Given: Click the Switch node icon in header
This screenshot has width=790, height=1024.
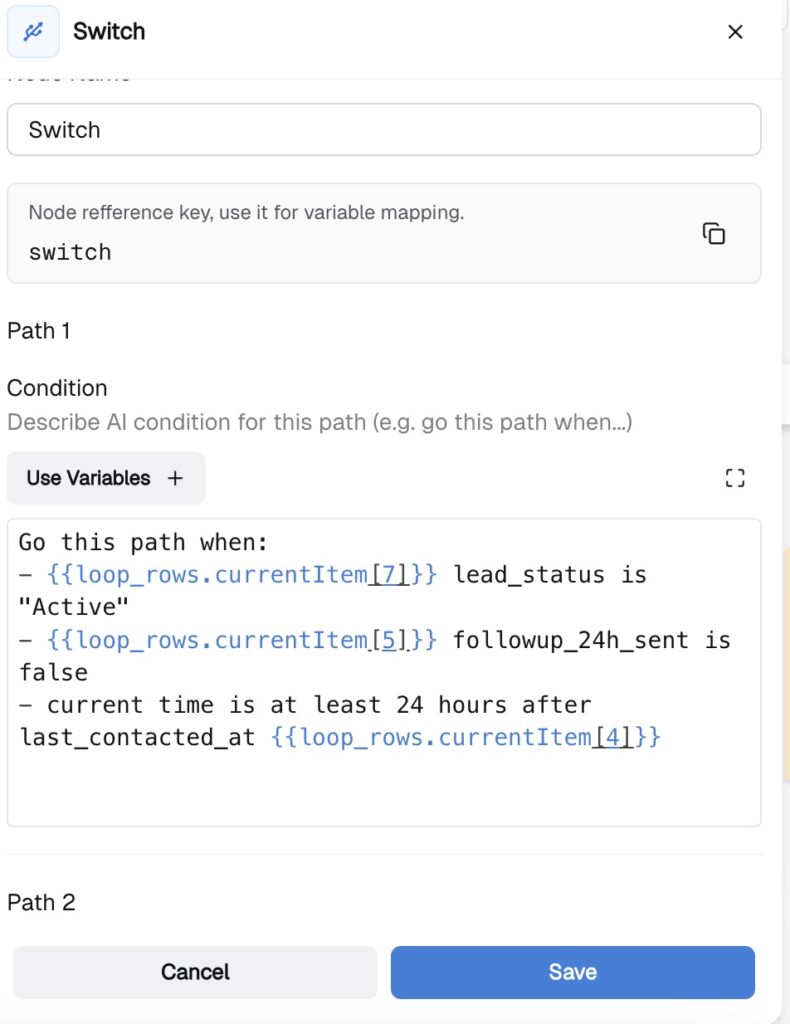Looking at the screenshot, I should tap(33, 32).
